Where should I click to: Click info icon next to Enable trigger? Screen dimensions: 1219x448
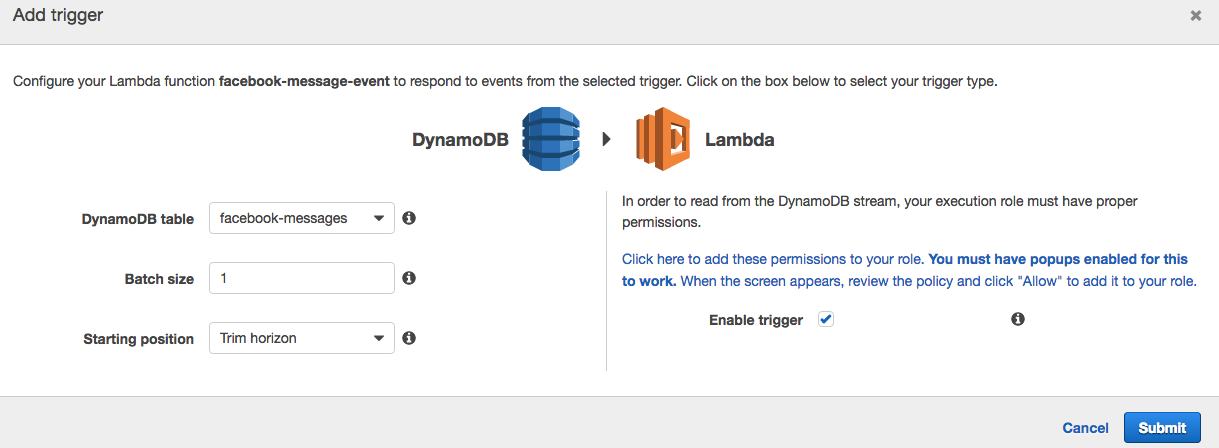(x=1018, y=319)
